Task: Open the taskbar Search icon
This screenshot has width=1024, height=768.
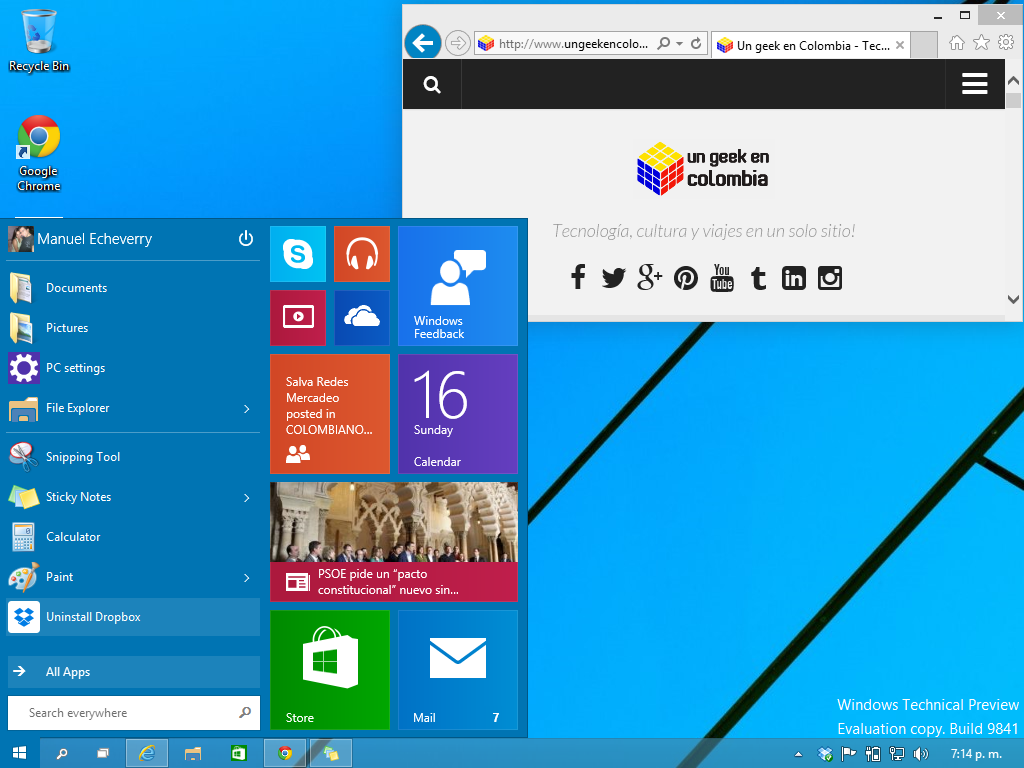Action: (x=61, y=754)
